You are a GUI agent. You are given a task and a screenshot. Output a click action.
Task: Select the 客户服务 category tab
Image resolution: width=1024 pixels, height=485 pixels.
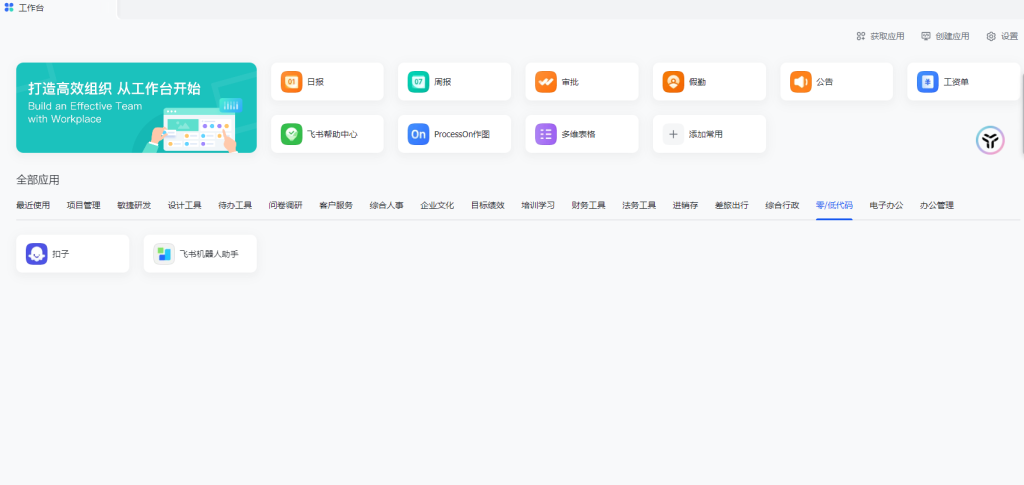[x=336, y=206]
